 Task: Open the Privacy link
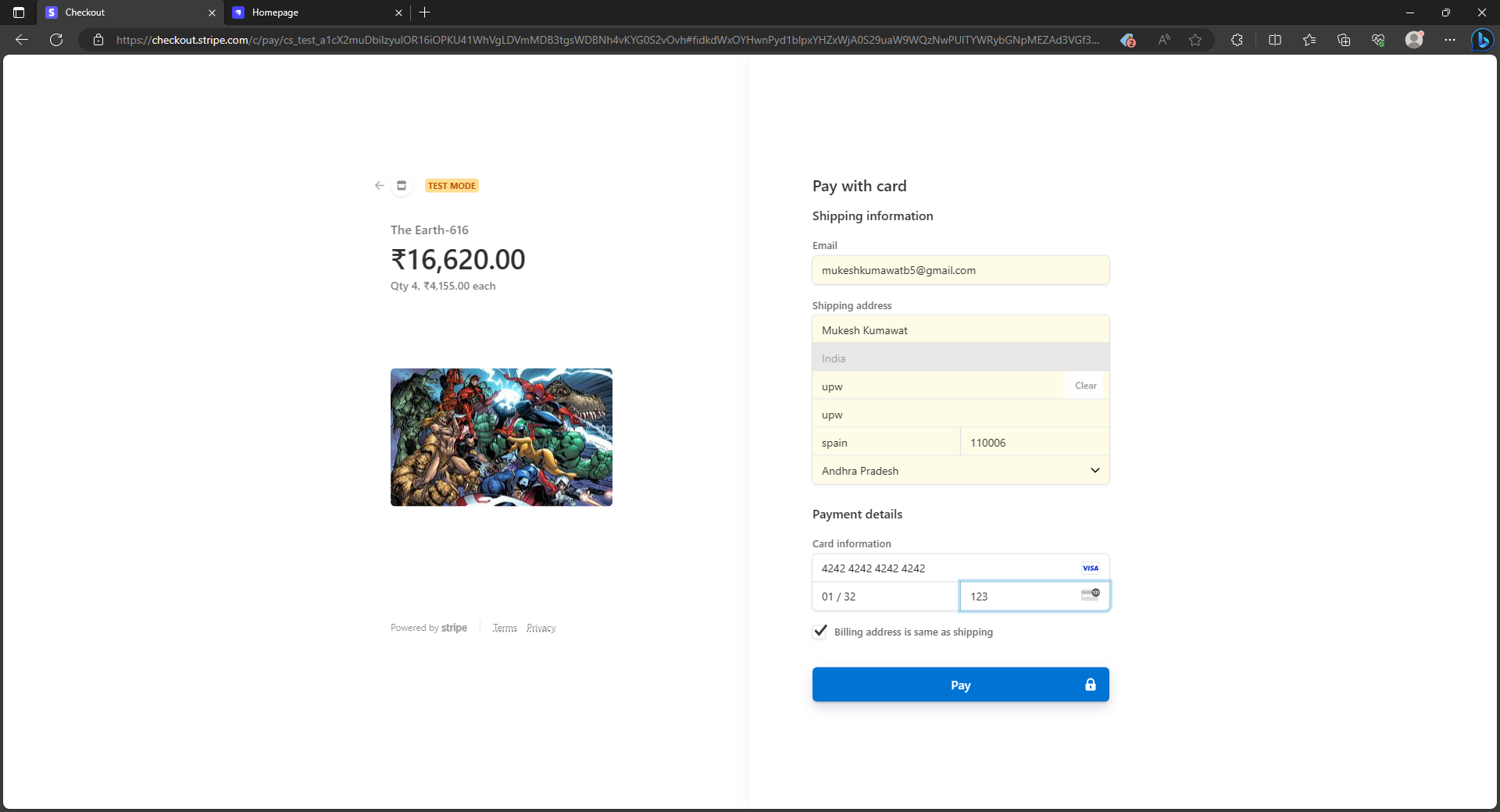click(x=541, y=628)
